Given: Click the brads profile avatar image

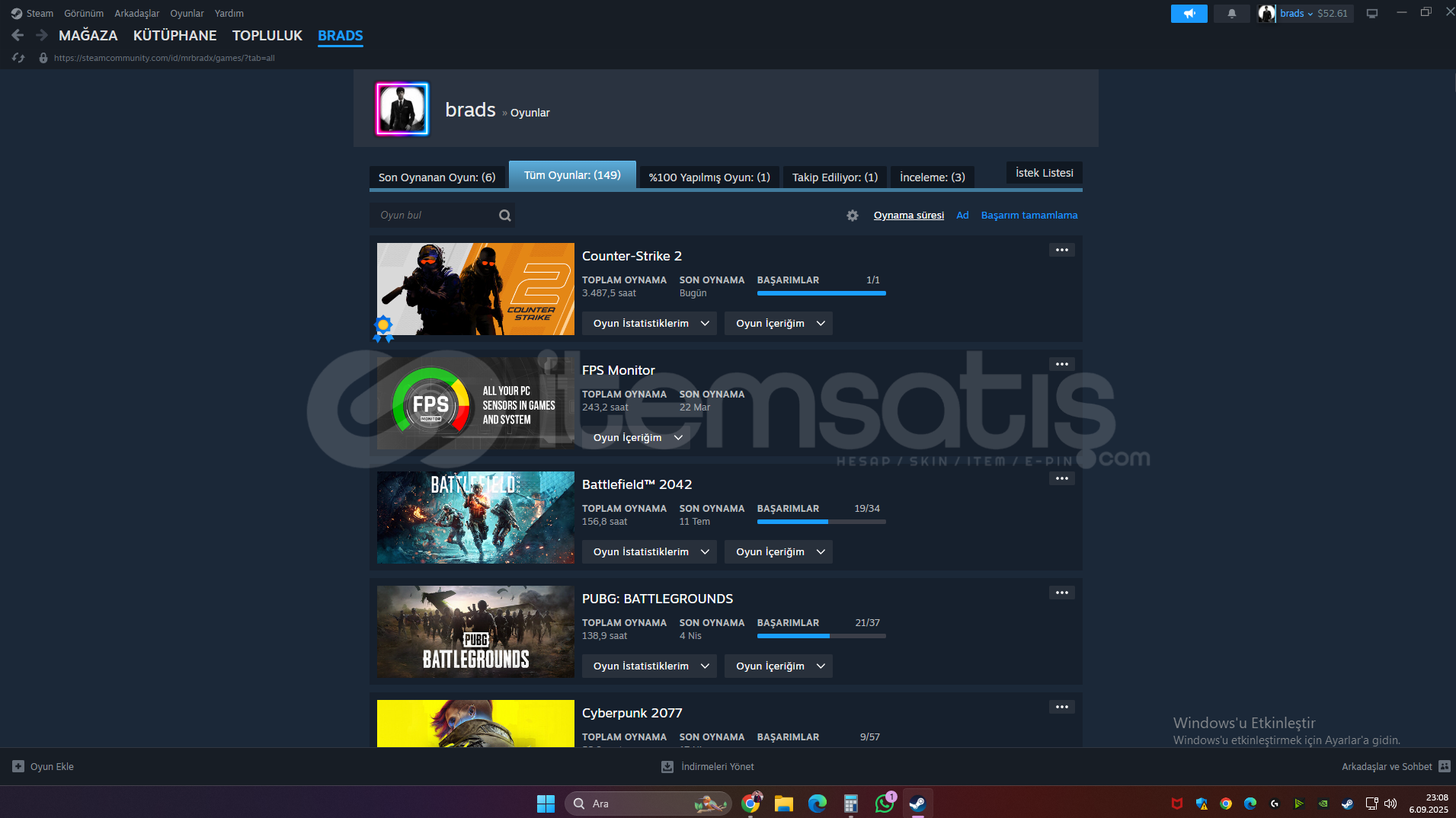Looking at the screenshot, I should coord(402,109).
